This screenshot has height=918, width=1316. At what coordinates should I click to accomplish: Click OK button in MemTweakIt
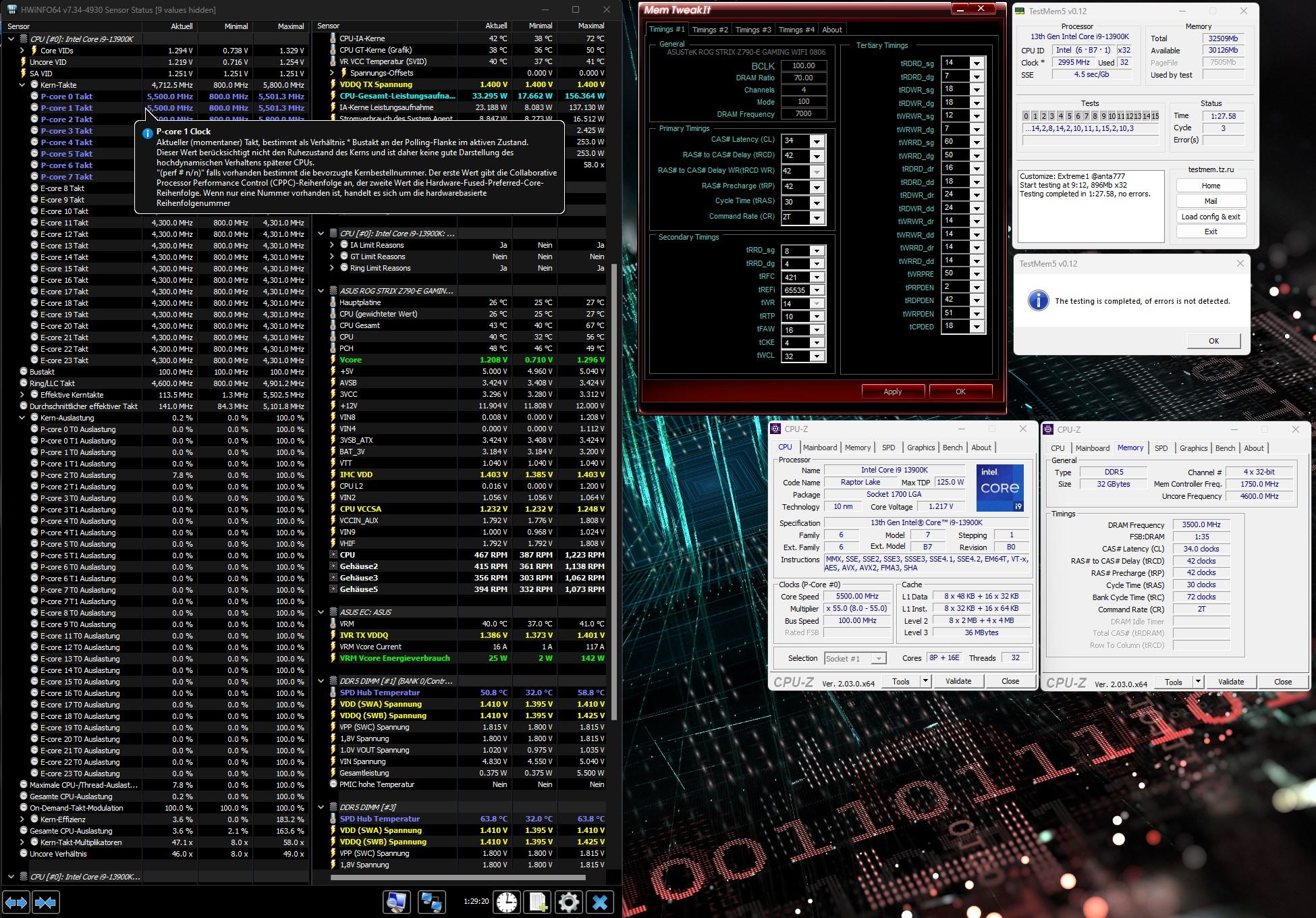click(960, 391)
